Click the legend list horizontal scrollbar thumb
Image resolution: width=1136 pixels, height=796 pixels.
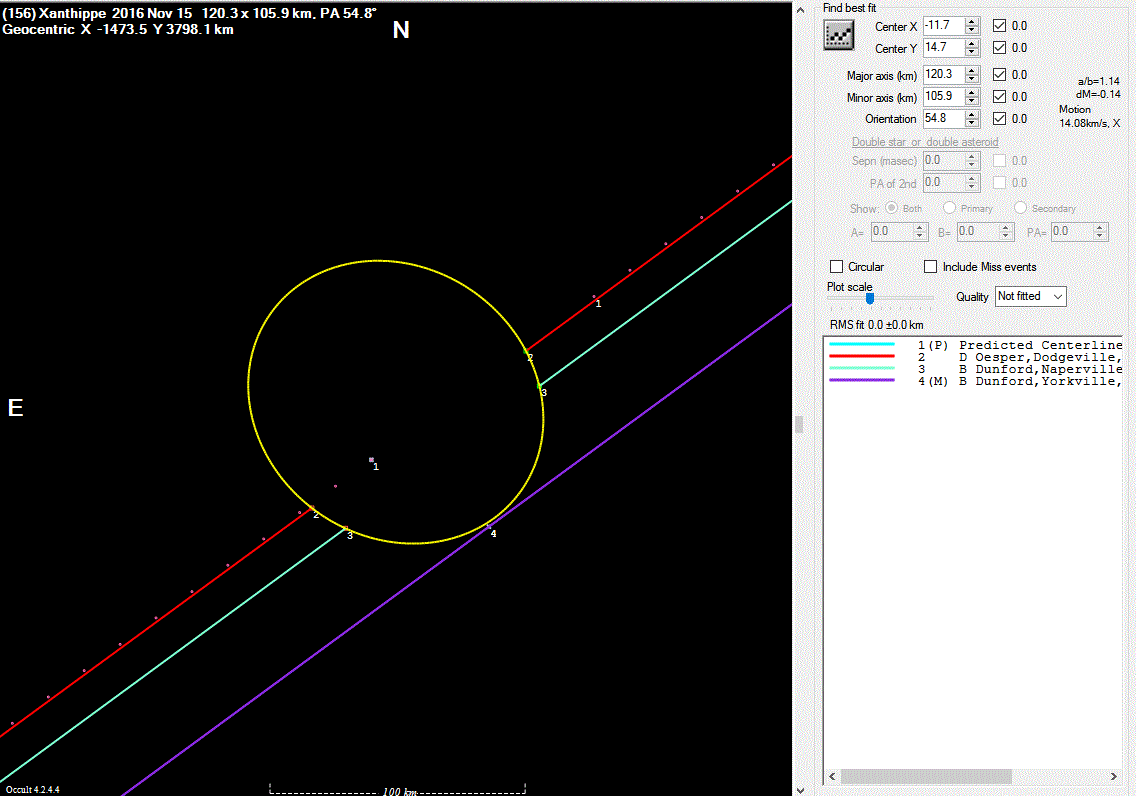tap(926, 776)
